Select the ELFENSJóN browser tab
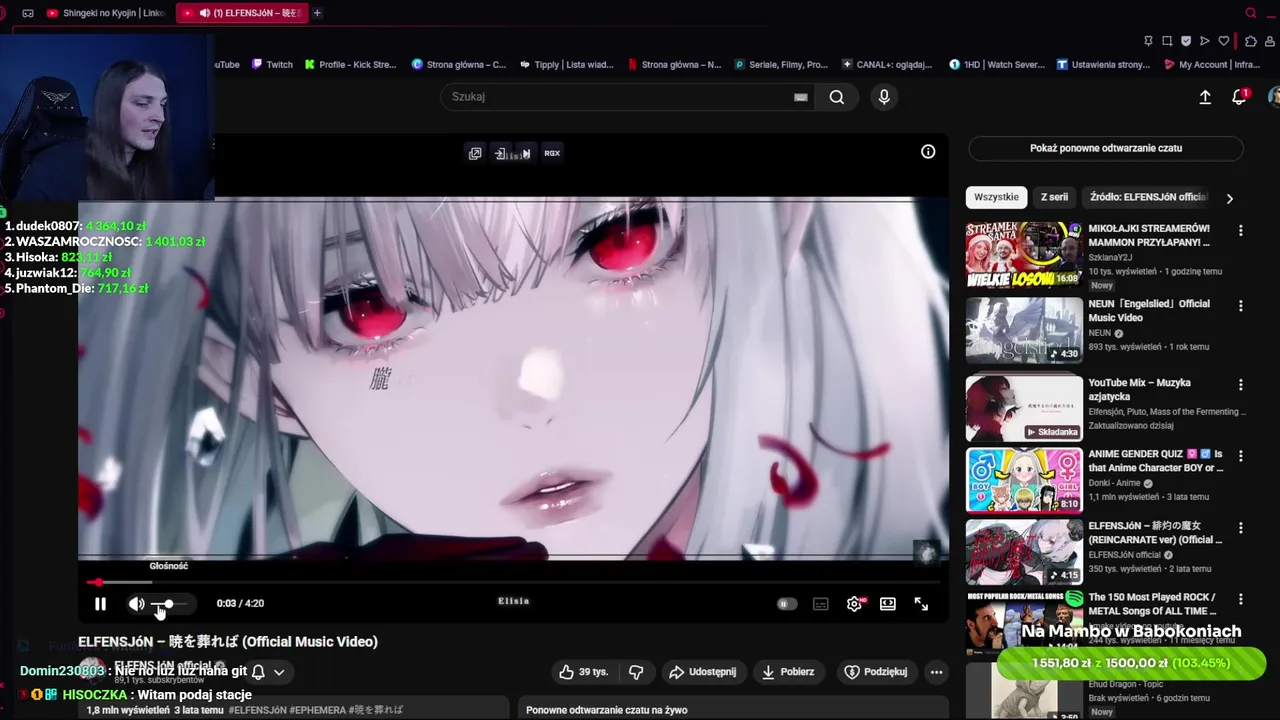 [x=241, y=13]
